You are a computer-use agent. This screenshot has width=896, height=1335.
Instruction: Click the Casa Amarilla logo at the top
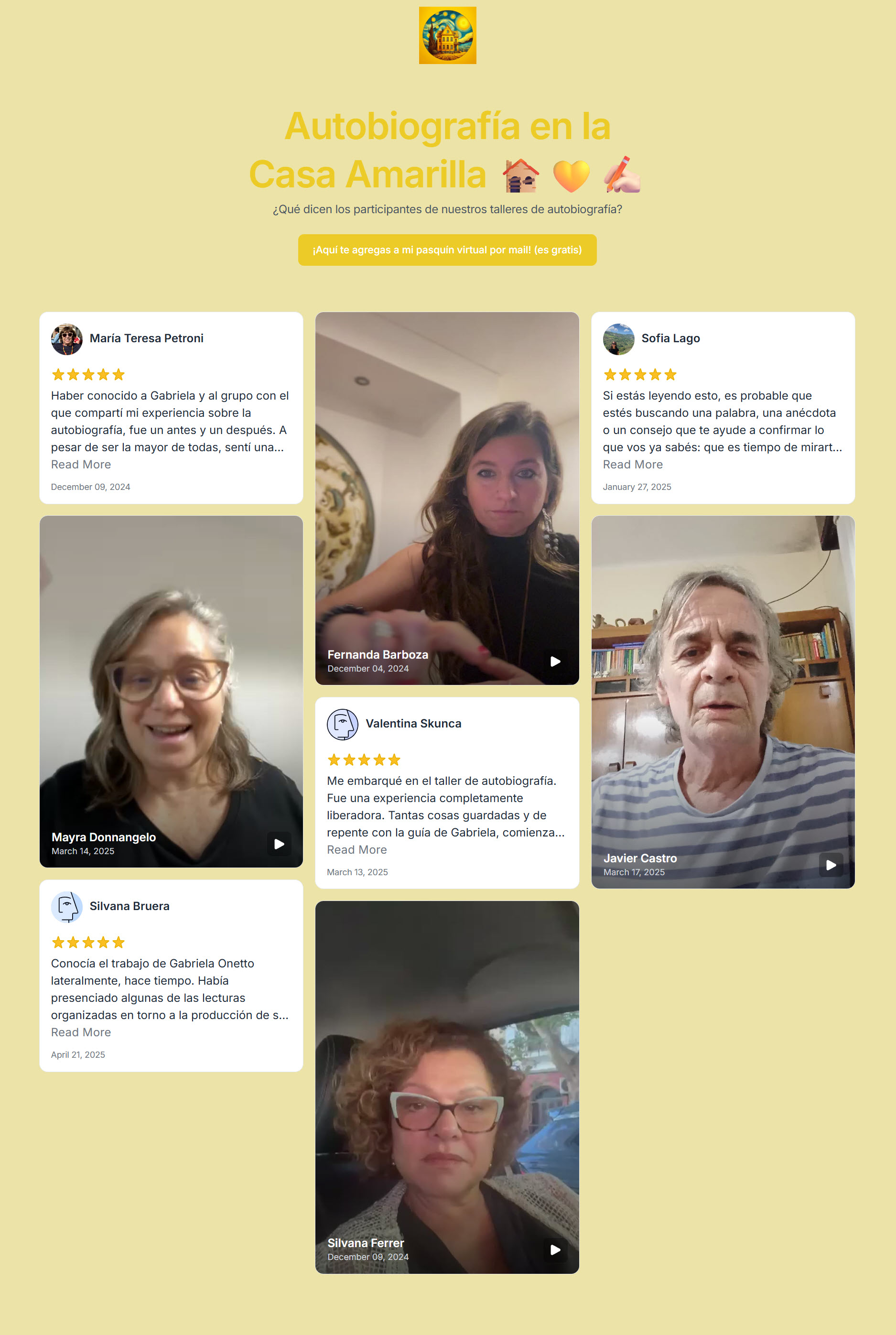pos(447,35)
